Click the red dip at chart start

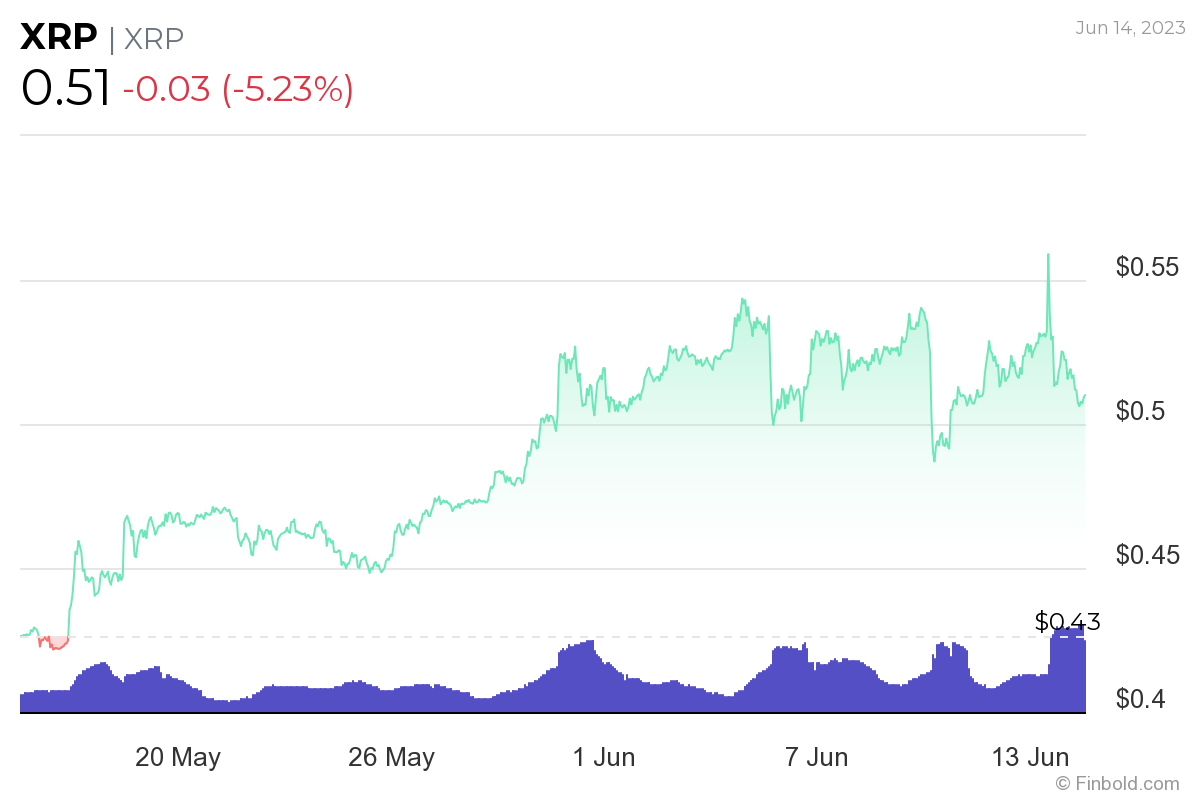click(x=55, y=643)
